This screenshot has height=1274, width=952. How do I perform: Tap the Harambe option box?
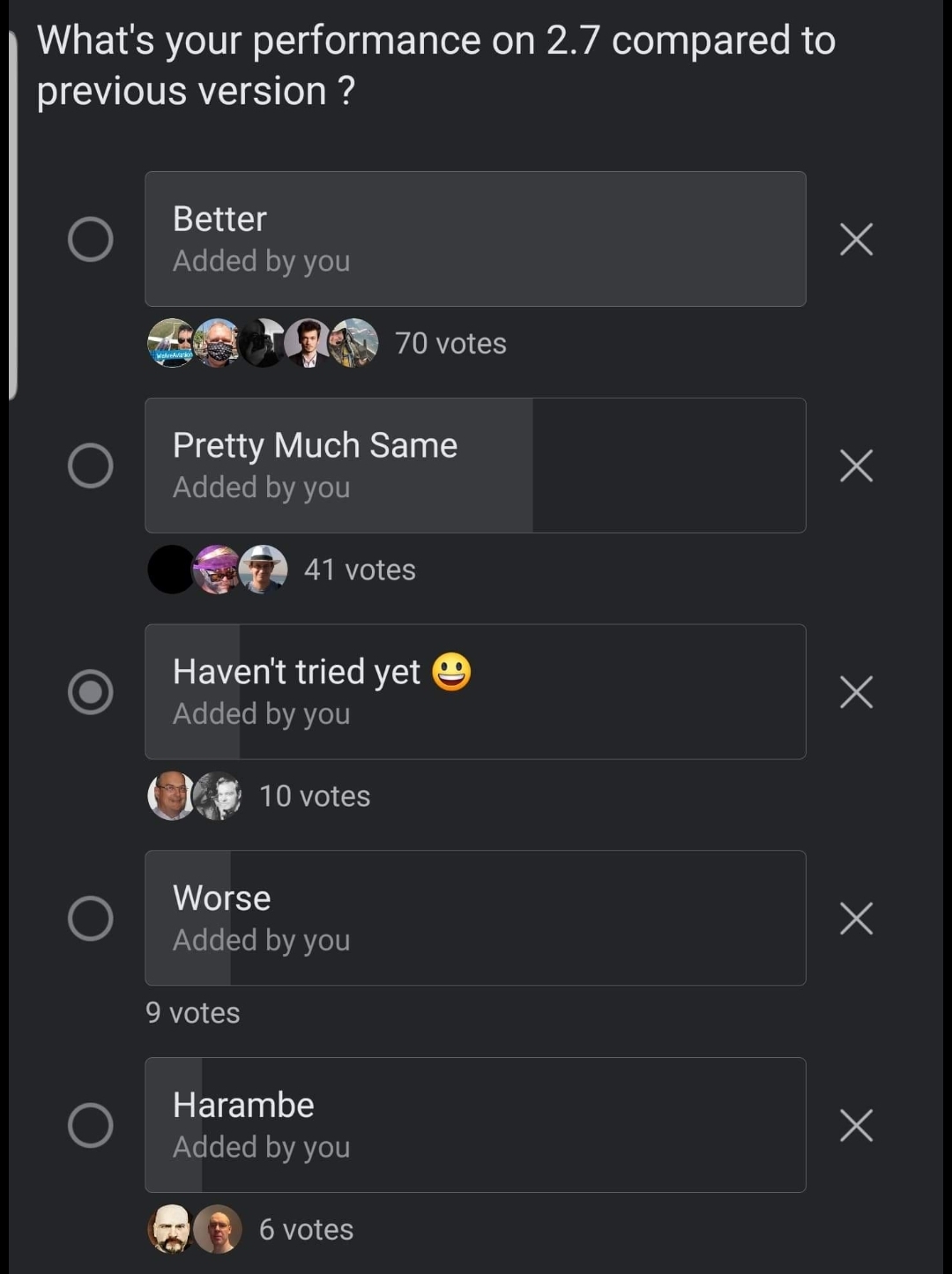475,1125
